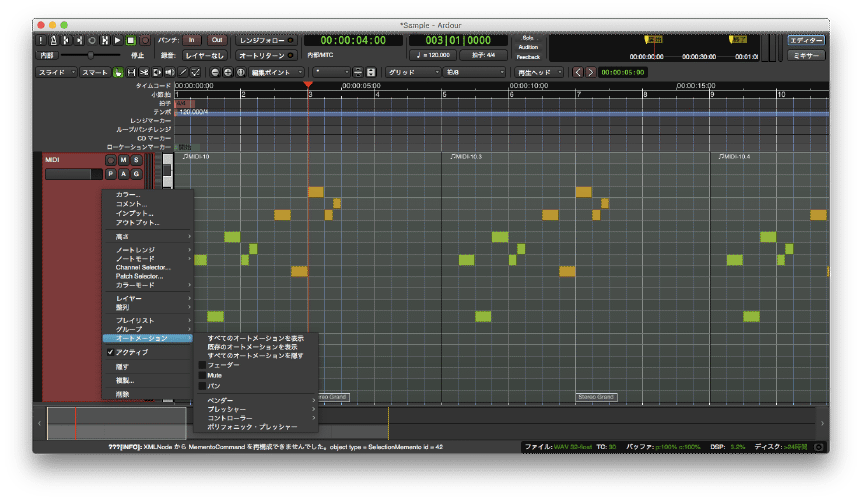Click the tempo 120.000 button
Viewport: 862px width, 500px height.
[x=433, y=55]
